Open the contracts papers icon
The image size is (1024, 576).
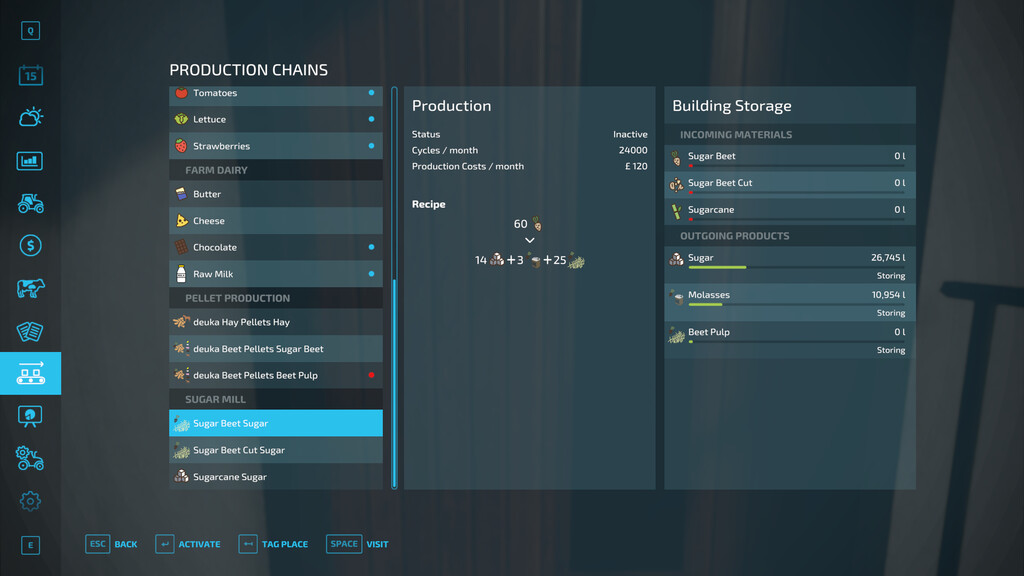tap(30, 328)
